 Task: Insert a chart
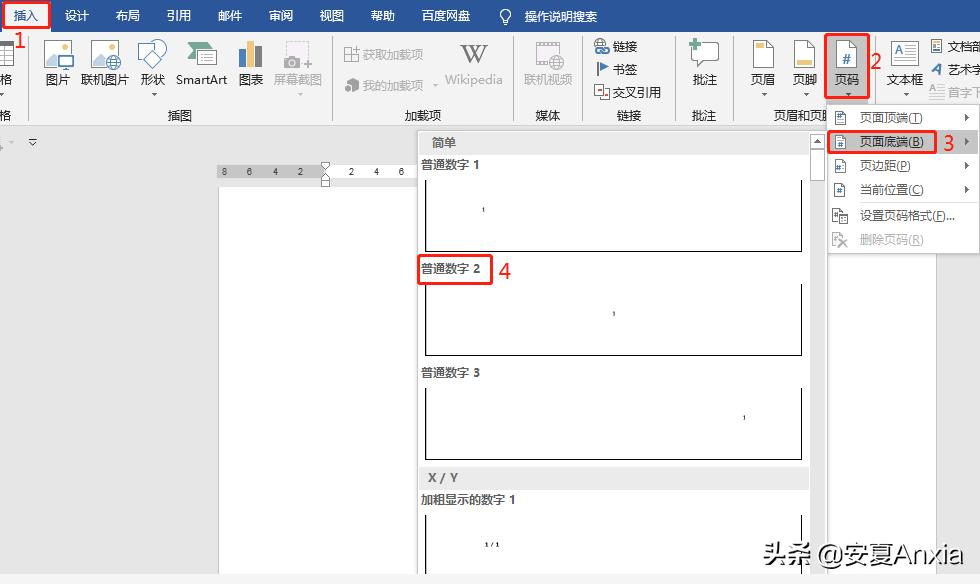(250, 62)
